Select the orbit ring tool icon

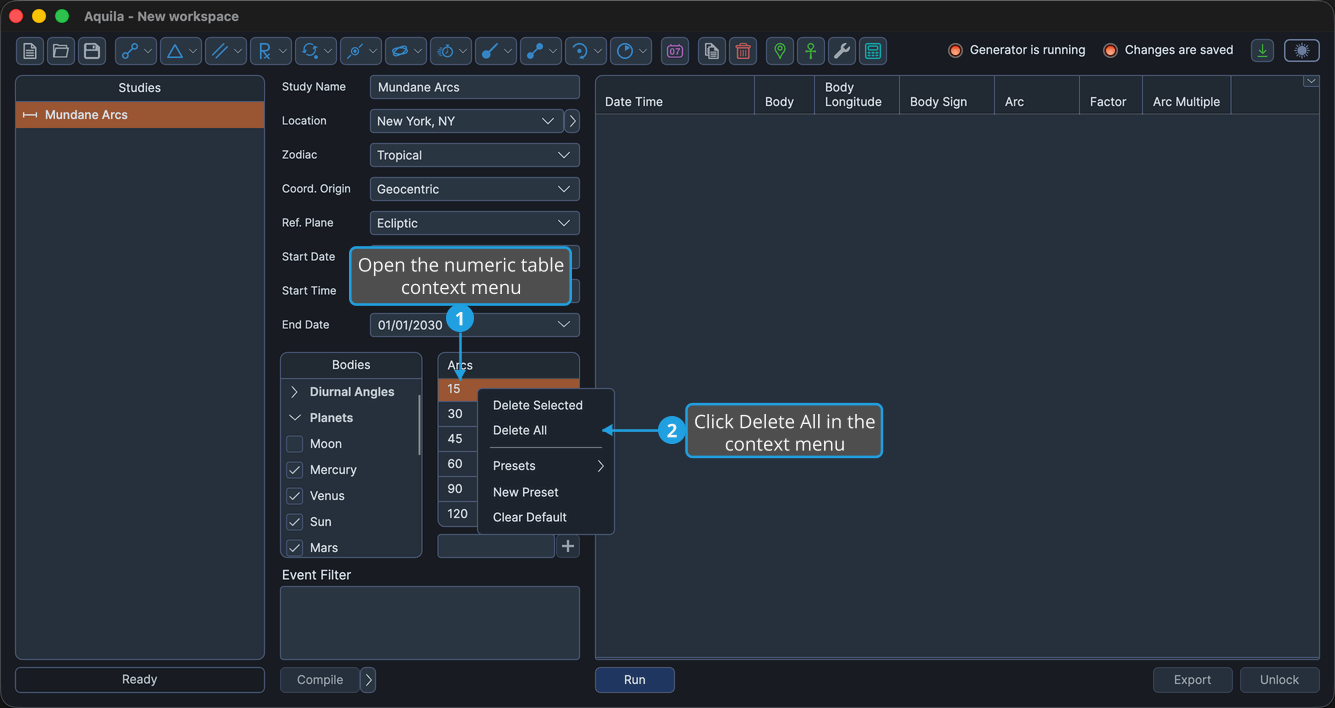399,51
